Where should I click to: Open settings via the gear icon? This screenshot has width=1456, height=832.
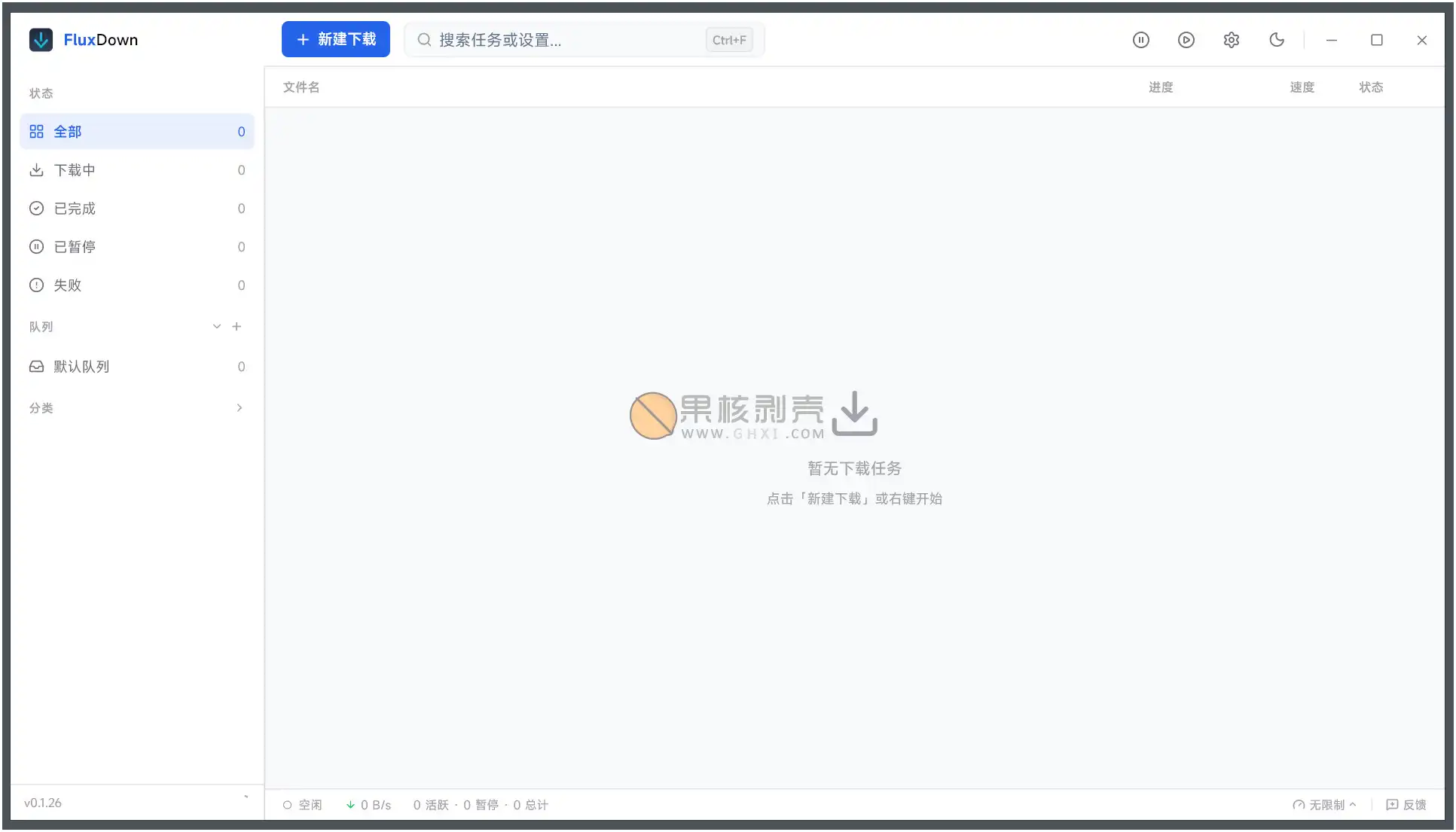tap(1231, 40)
